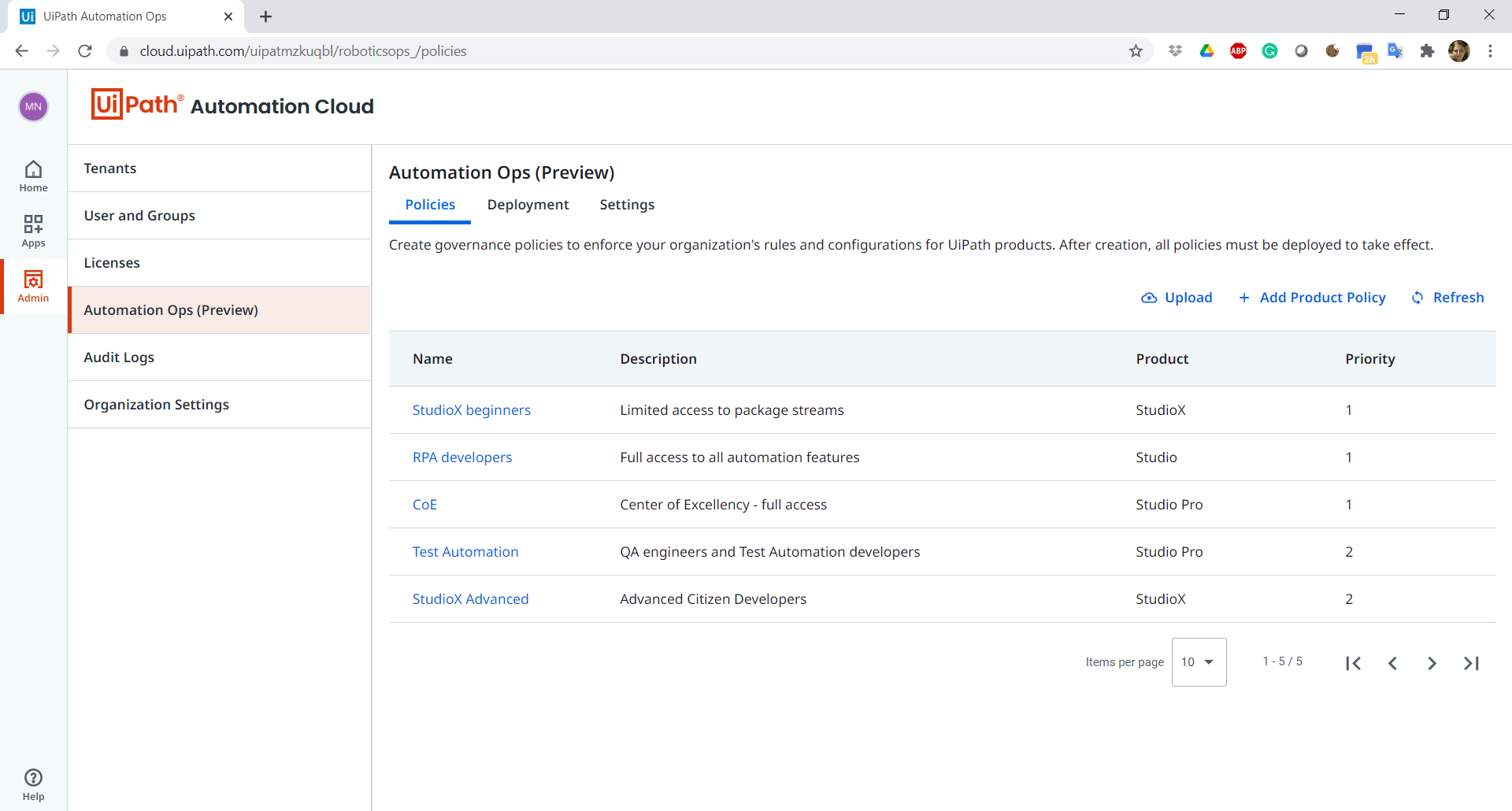Open the Apps icon in sidebar
The image size is (1512, 811).
pyautogui.click(x=33, y=231)
